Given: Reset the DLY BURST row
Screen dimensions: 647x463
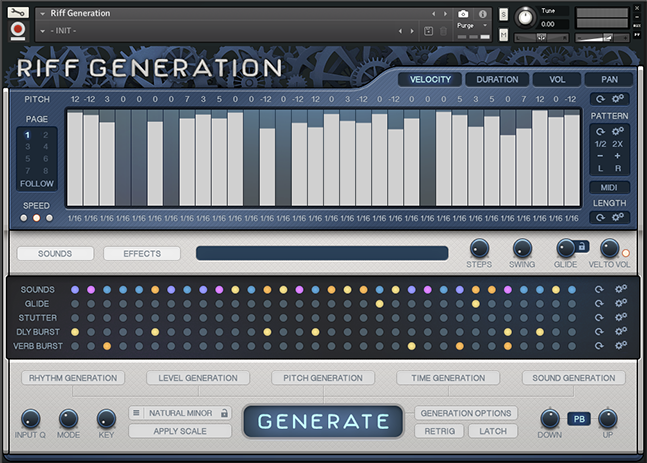Looking at the screenshot, I should click(599, 332).
